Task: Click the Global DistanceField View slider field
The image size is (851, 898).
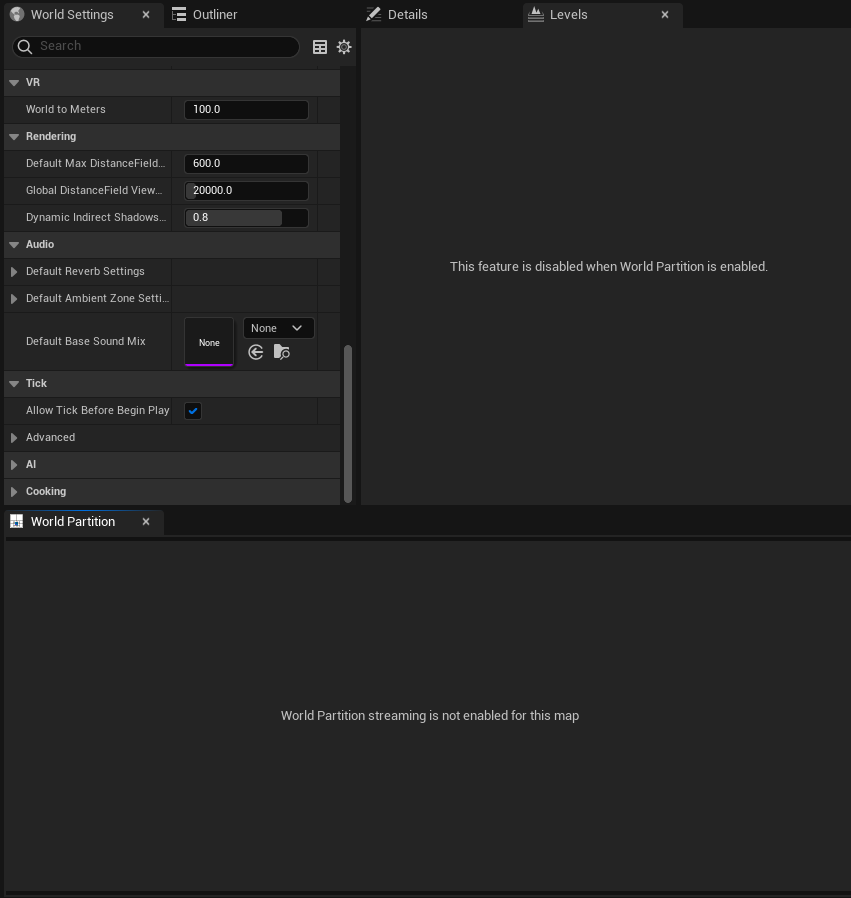Action: pos(246,191)
